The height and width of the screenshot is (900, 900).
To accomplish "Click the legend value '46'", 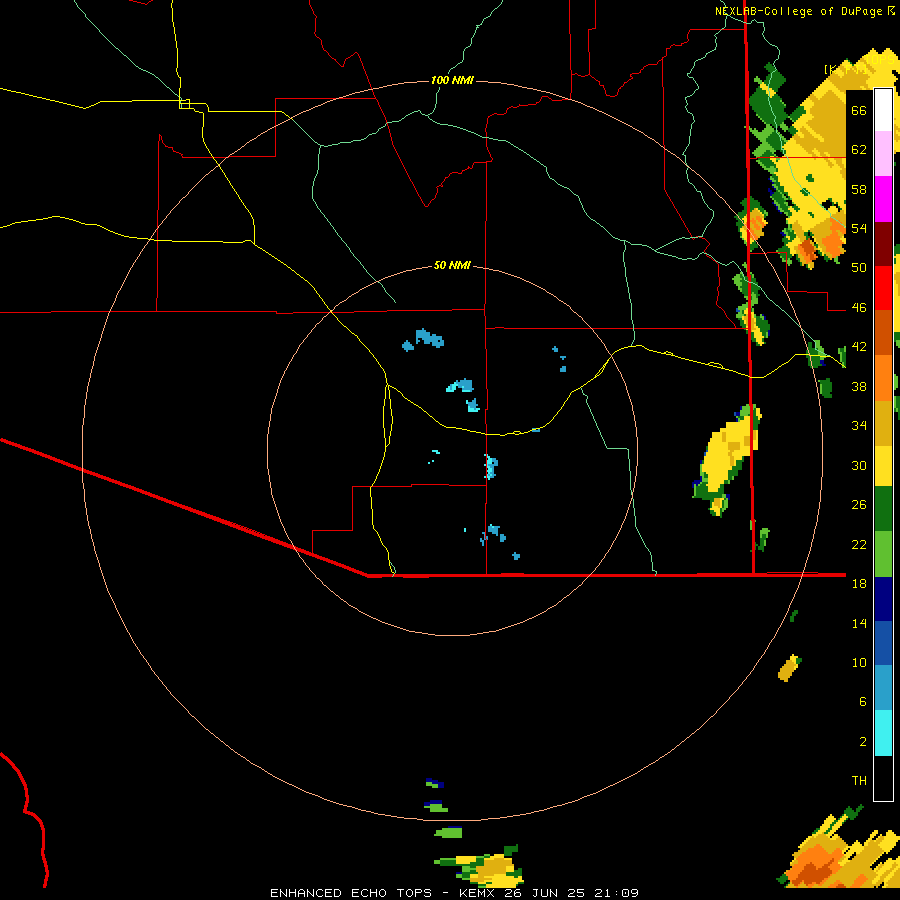I will [859, 308].
